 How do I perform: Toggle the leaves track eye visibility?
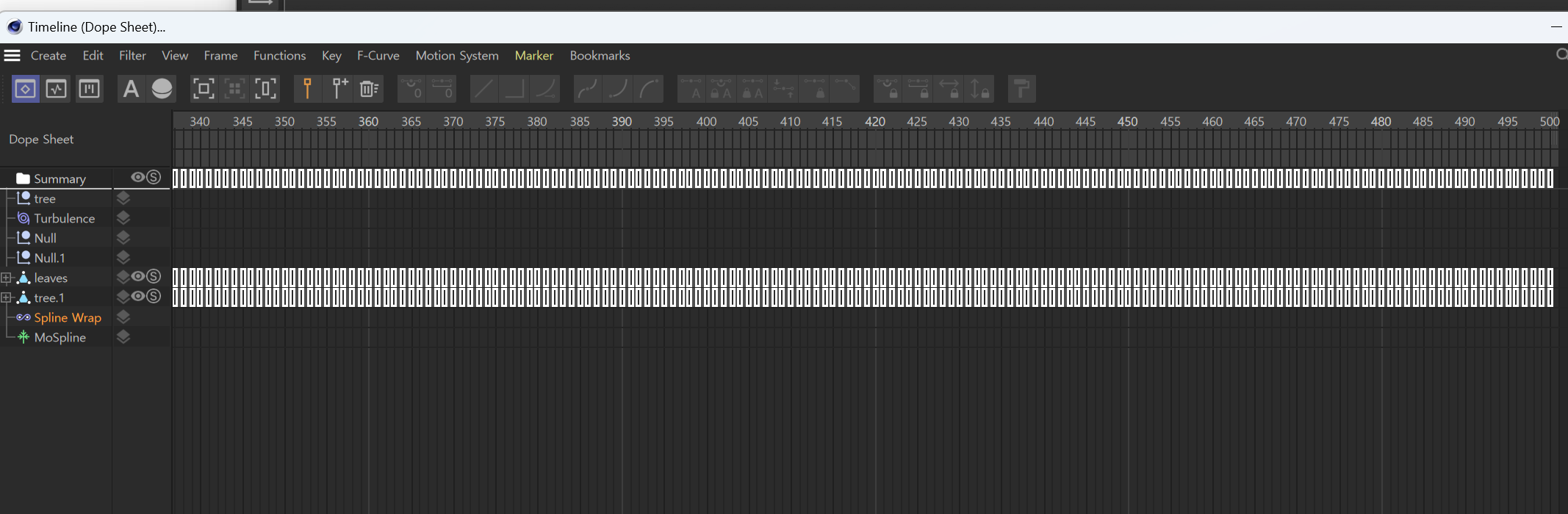[137, 276]
